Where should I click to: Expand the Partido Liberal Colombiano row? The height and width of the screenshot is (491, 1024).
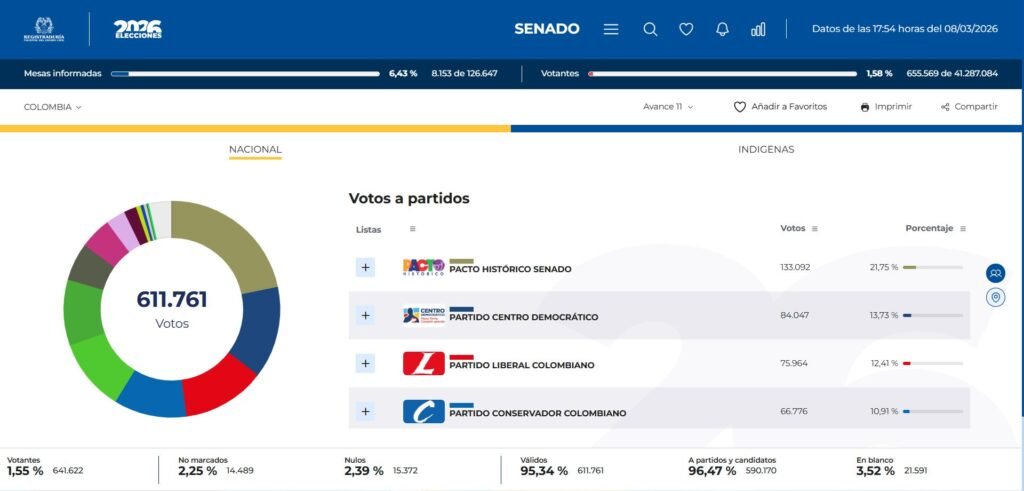point(365,363)
